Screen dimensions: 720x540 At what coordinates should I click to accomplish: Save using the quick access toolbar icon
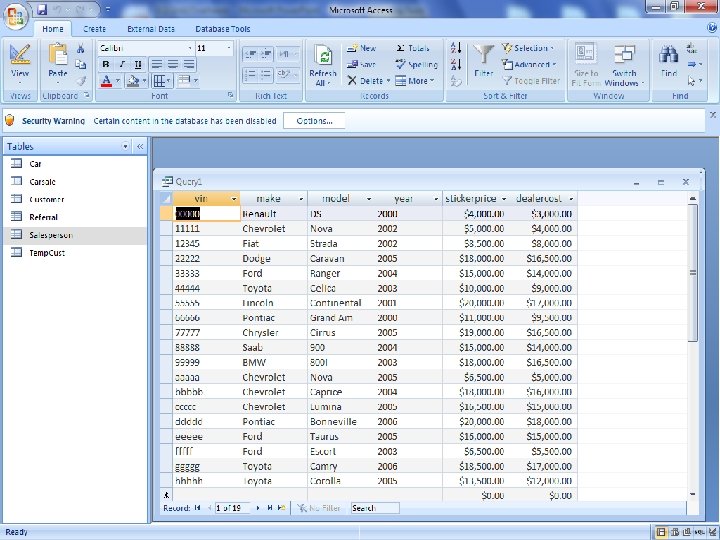coord(42,9)
